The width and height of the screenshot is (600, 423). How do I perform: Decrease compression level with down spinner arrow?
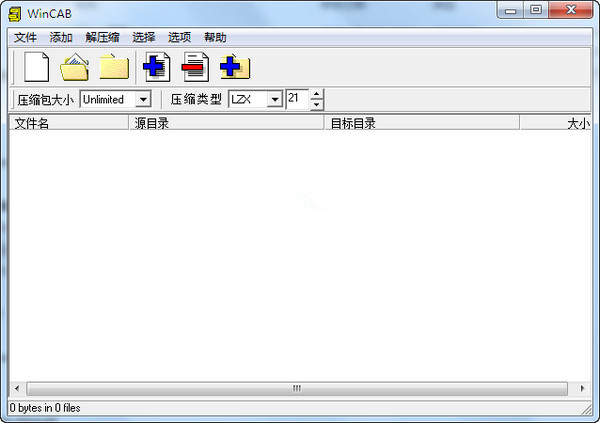pyautogui.click(x=316, y=105)
